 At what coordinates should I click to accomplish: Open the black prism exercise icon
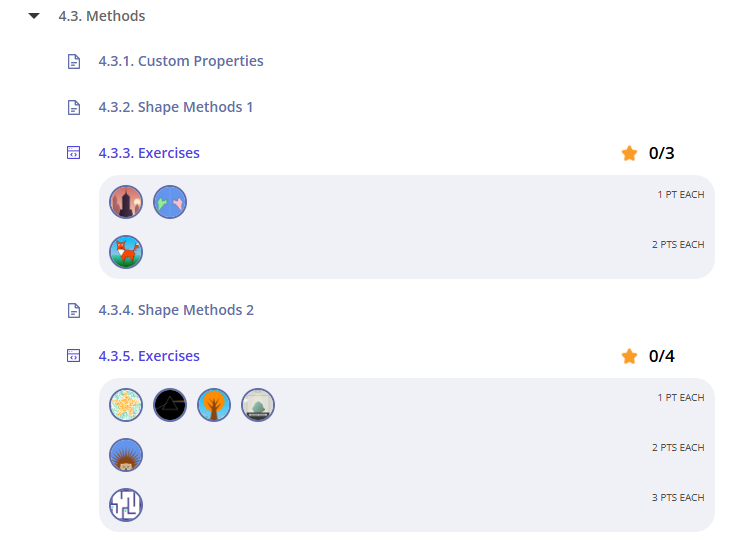click(170, 405)
